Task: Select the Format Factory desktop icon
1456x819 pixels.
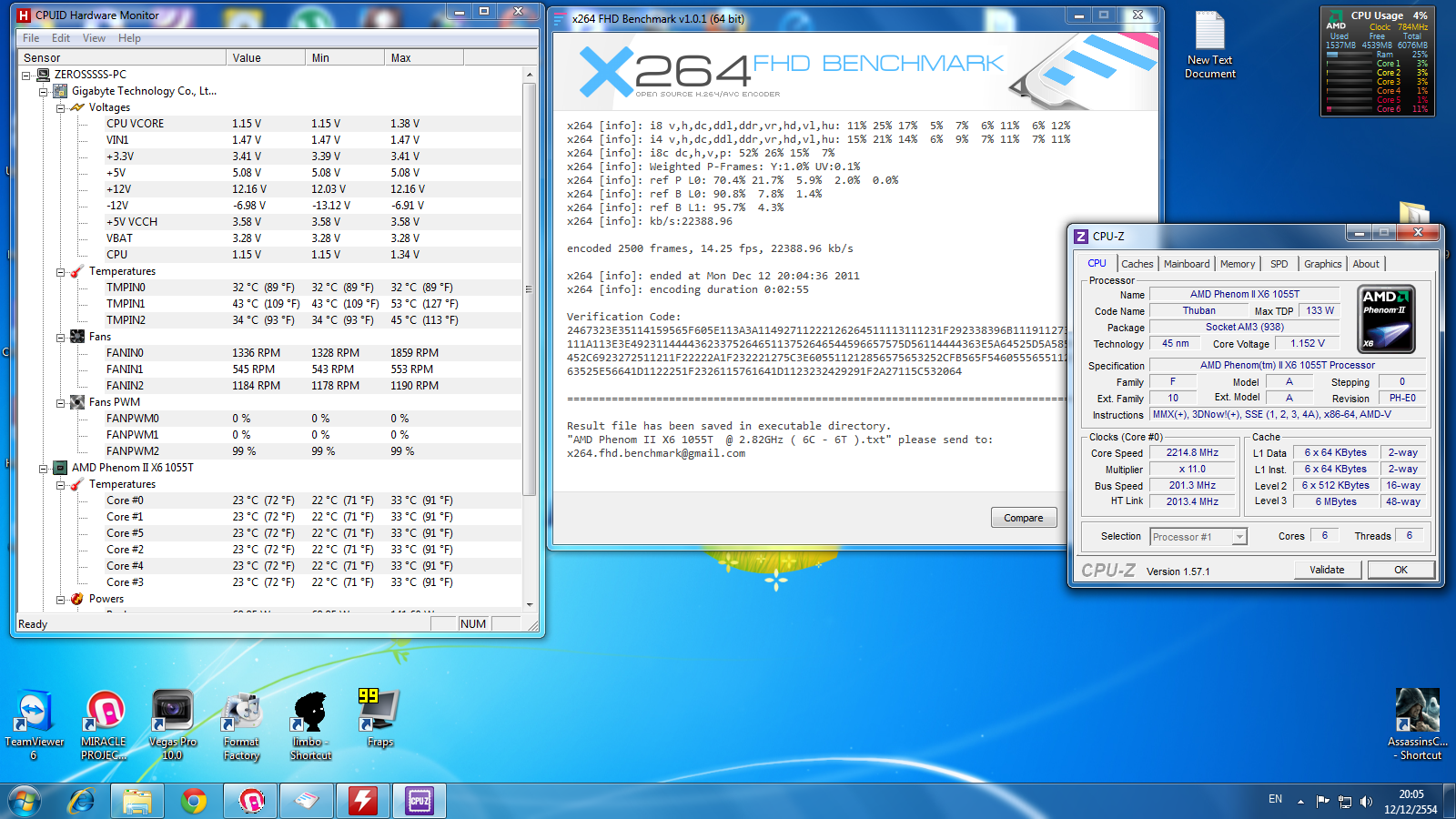Action: point(242,724)
